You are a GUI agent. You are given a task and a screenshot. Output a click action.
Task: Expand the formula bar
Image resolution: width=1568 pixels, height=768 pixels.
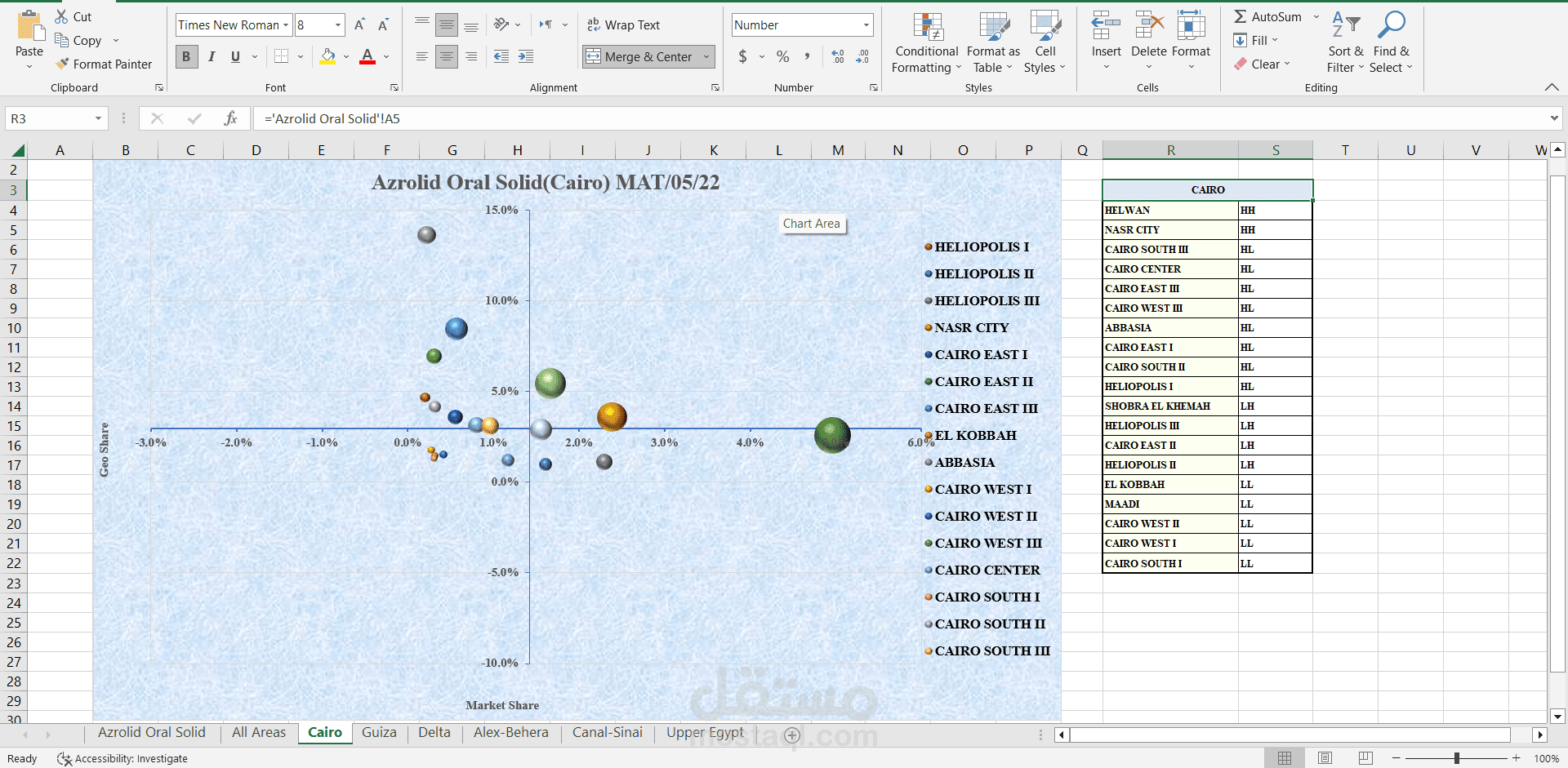(1554, 118)
